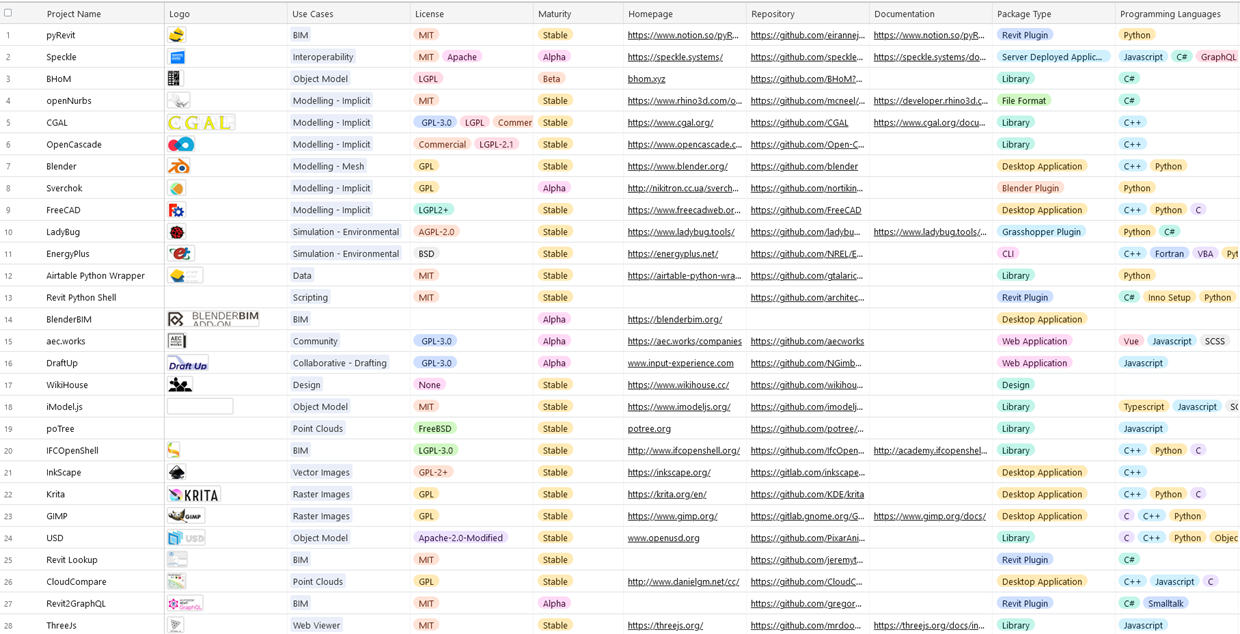Image resolution: width=1240 pixels, height=634 pixels.
Task: Click the pyRevit logo thumbnail
Action: point(176,35)
